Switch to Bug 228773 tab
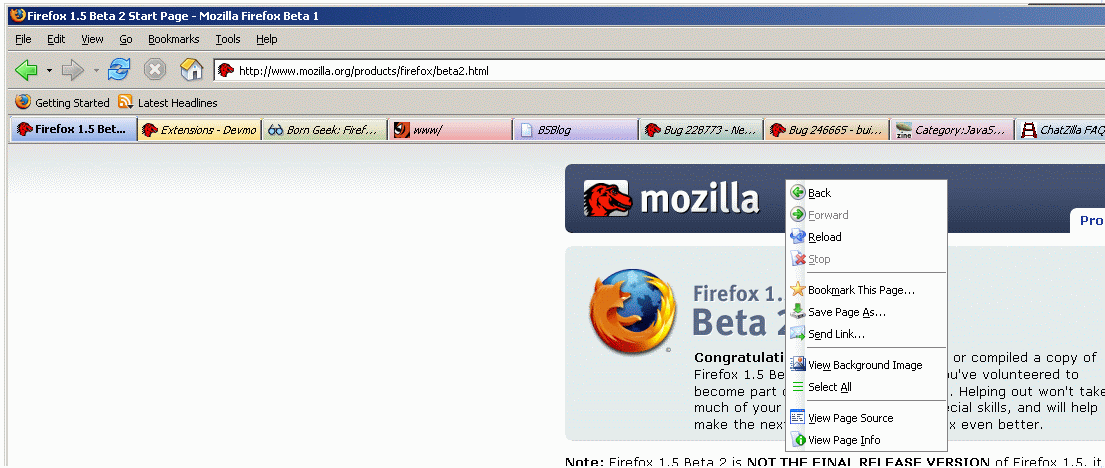The height and width of the screenshot is (468, 1105). click(701, 130)
